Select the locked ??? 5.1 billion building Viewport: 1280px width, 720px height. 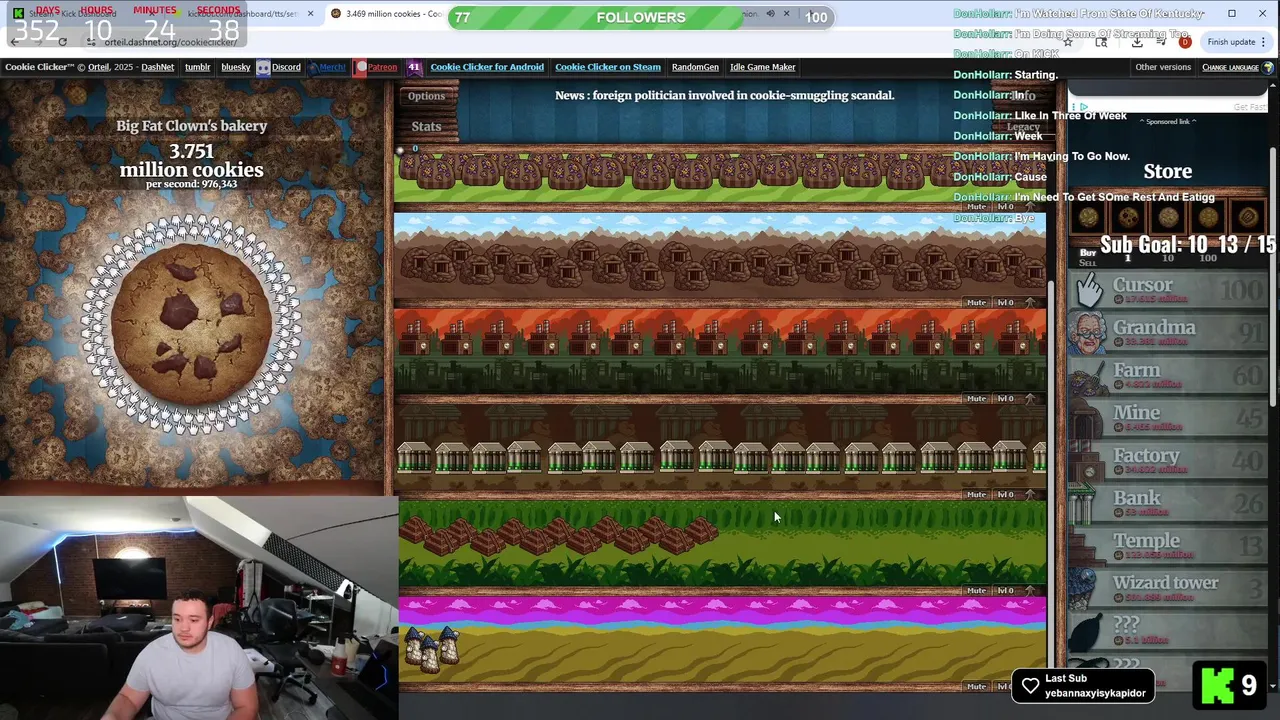[1168, 630]
